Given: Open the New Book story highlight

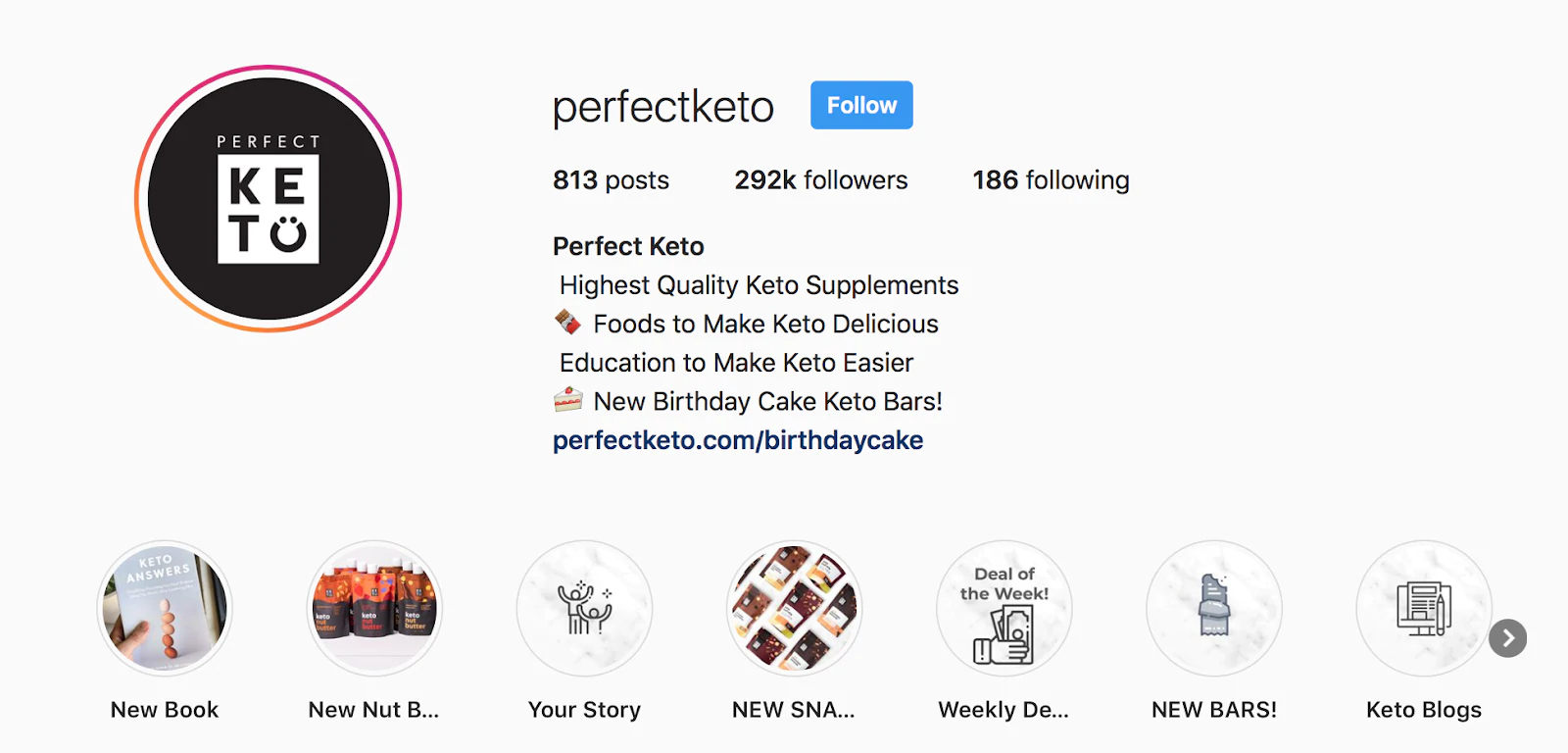Looking at the screenshot, I should [165, 608].
